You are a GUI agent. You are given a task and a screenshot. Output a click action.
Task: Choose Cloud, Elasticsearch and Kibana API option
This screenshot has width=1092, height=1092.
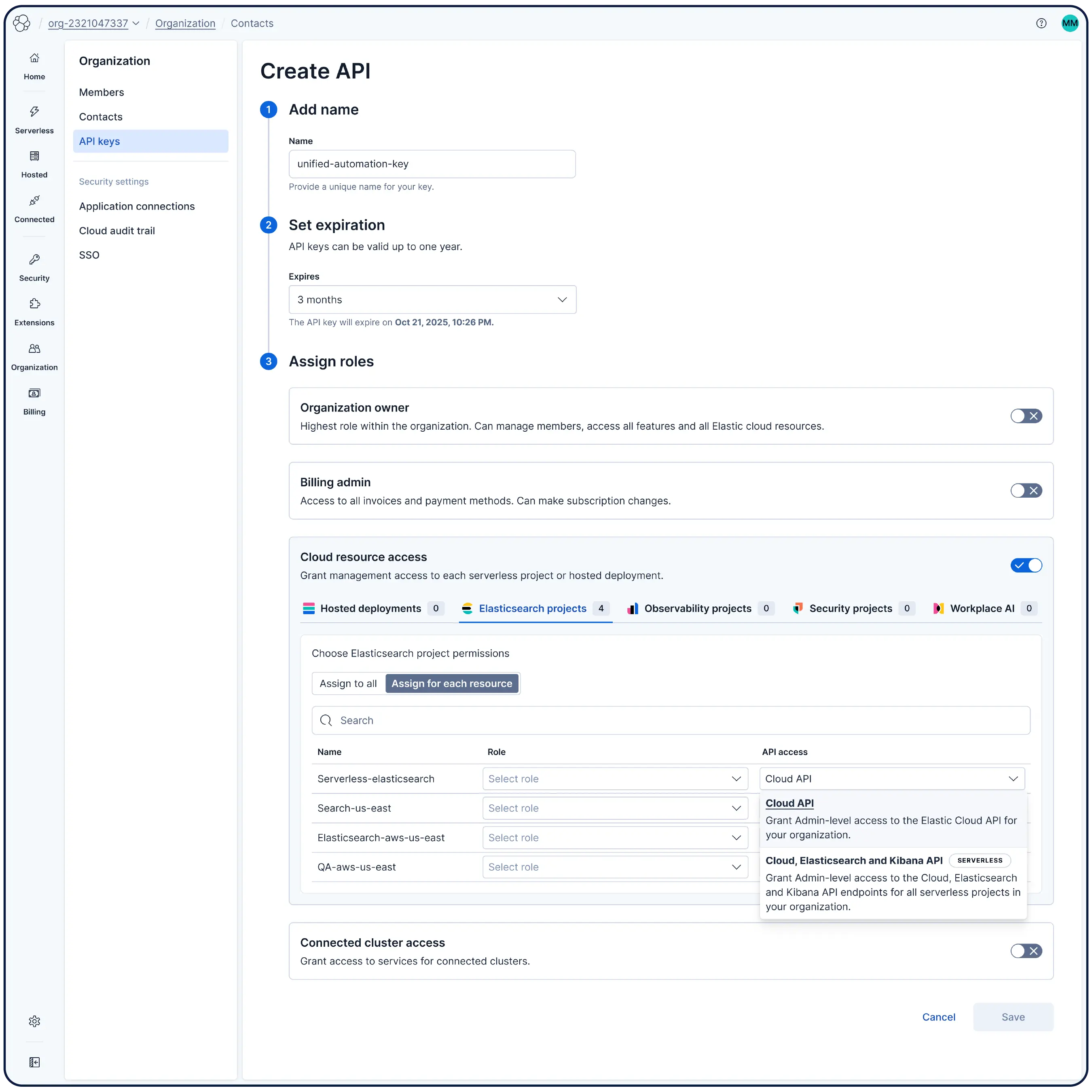pos(893,883)
